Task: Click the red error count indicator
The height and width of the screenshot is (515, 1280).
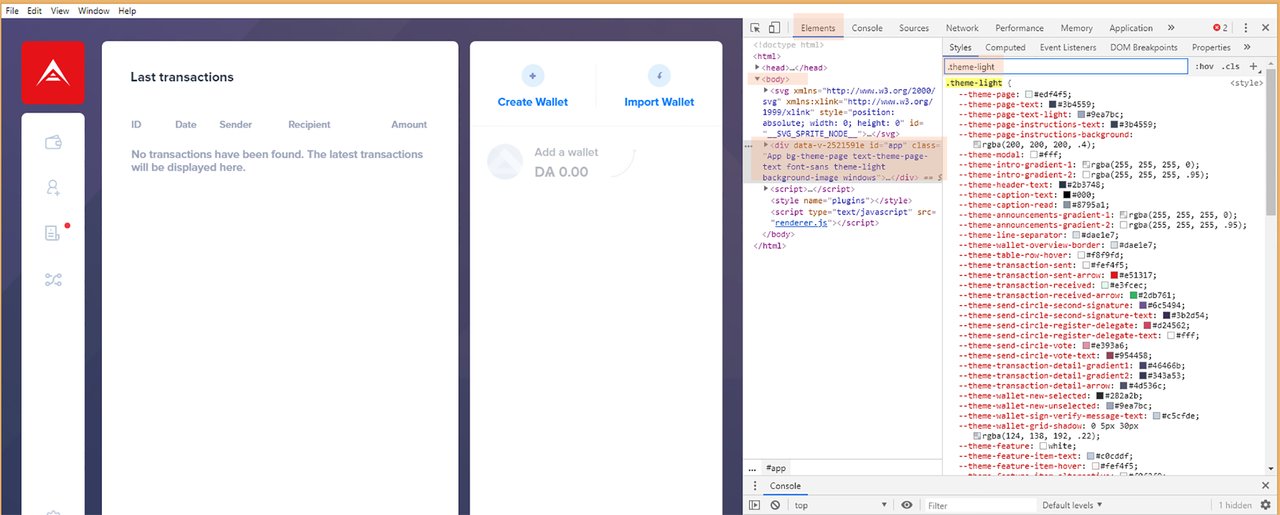Action: 1221,28
